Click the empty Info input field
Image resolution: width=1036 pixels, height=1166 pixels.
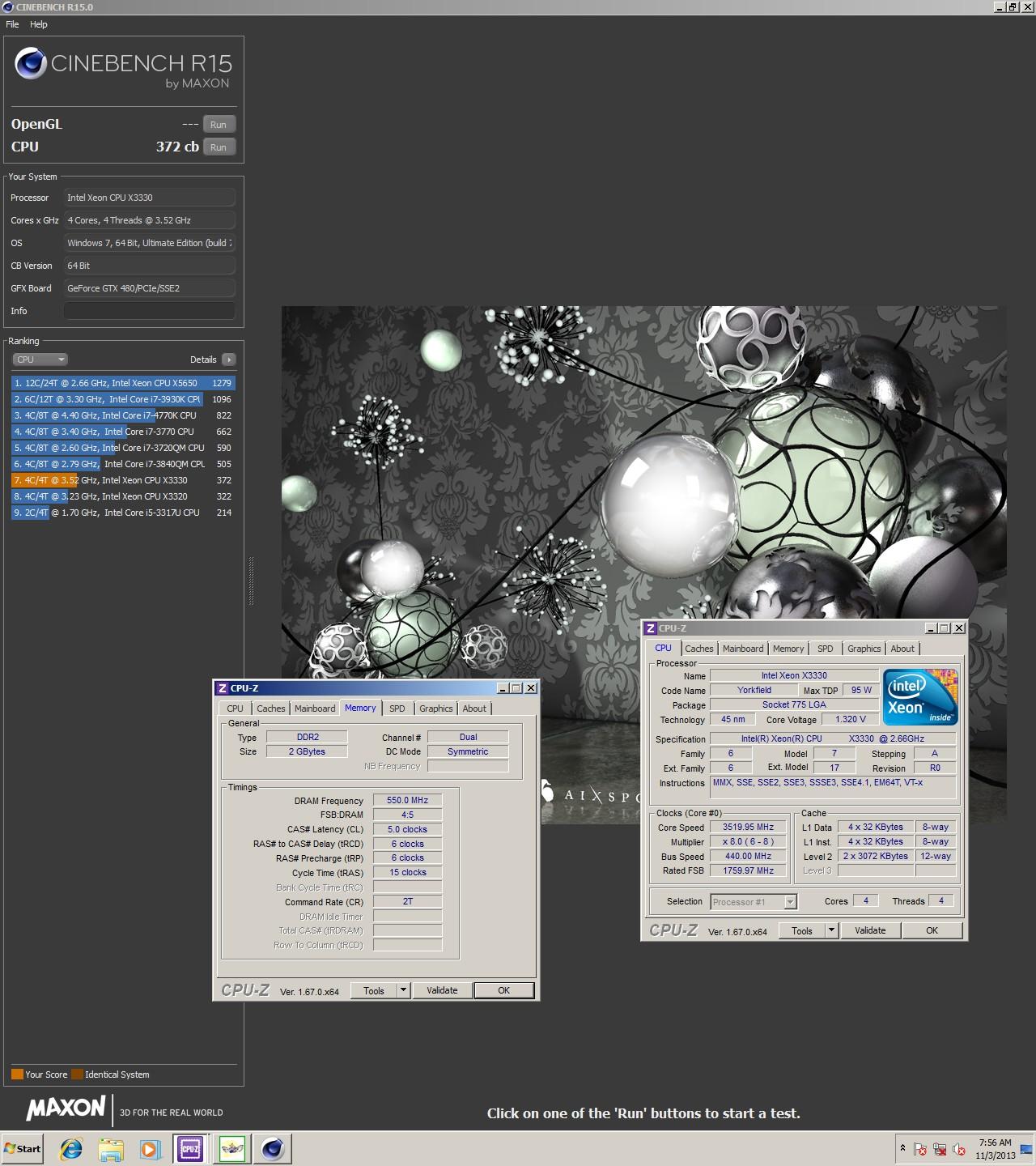pos(150,311)
